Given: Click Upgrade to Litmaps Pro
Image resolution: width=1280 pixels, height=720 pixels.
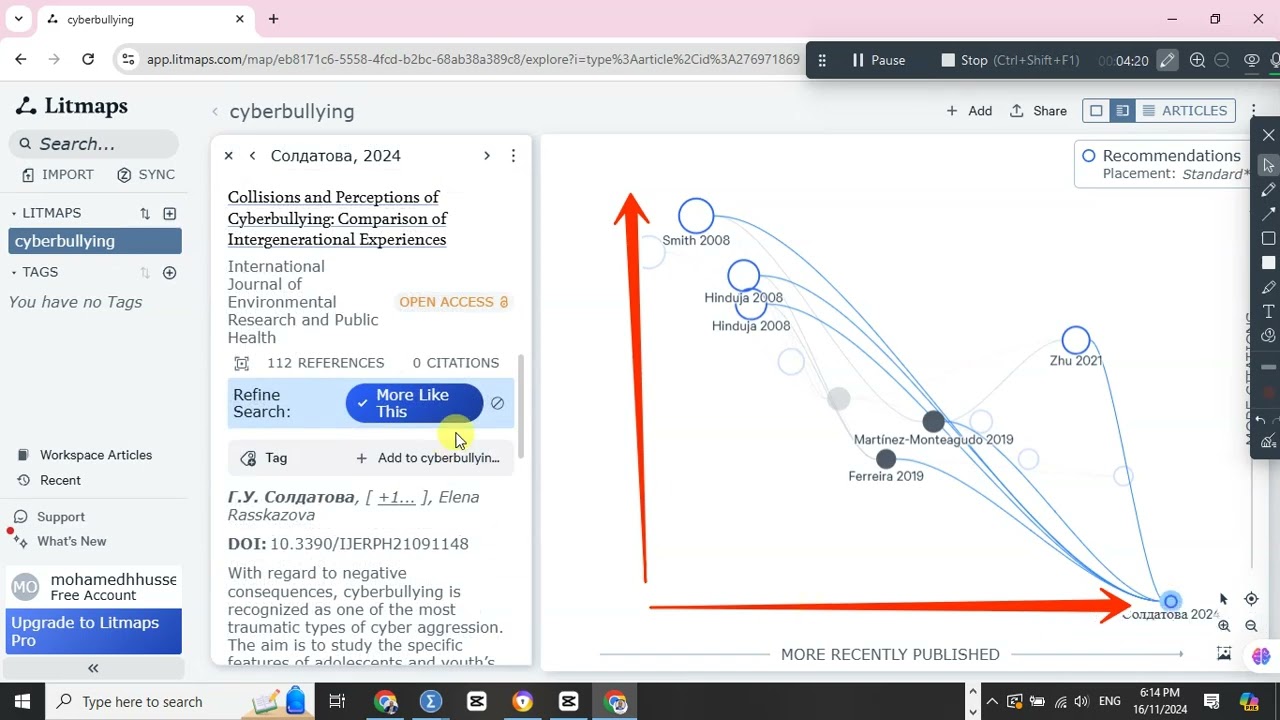Looking at the screenshot, I should coord(95,631).
